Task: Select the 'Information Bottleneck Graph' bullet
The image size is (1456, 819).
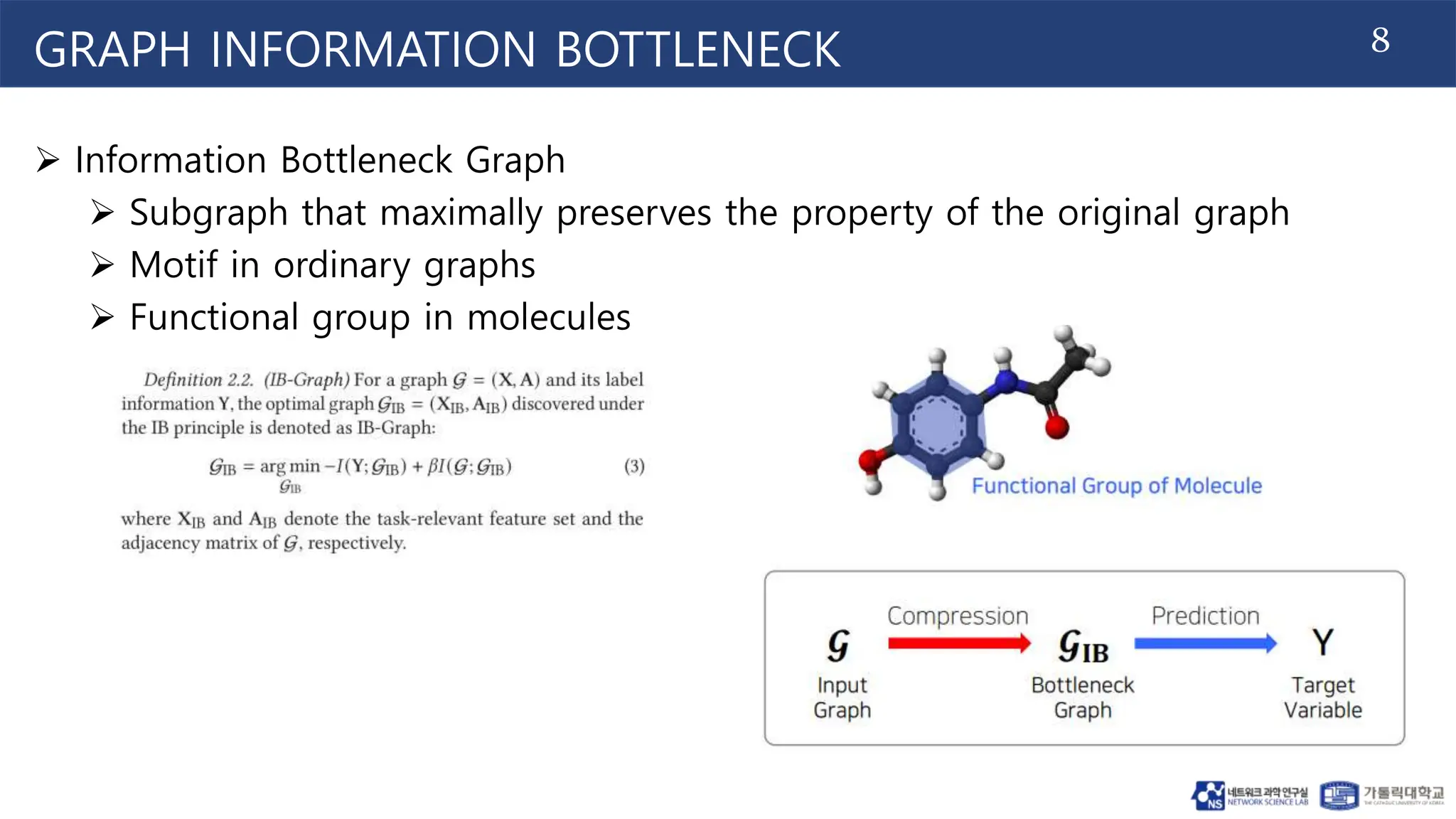Action: pos(320,160)
